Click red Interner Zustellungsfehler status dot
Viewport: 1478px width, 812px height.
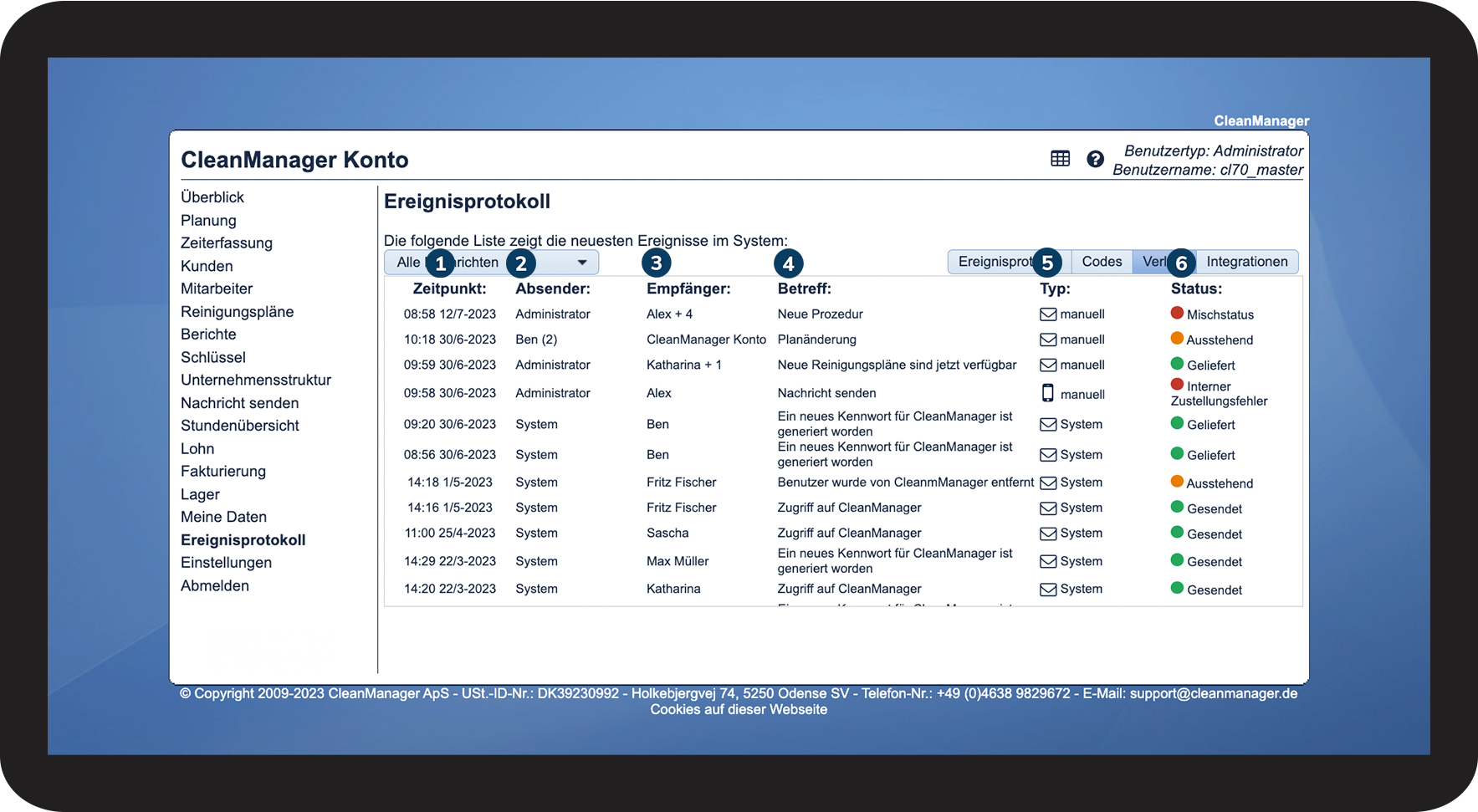[x=1177, y=385]
